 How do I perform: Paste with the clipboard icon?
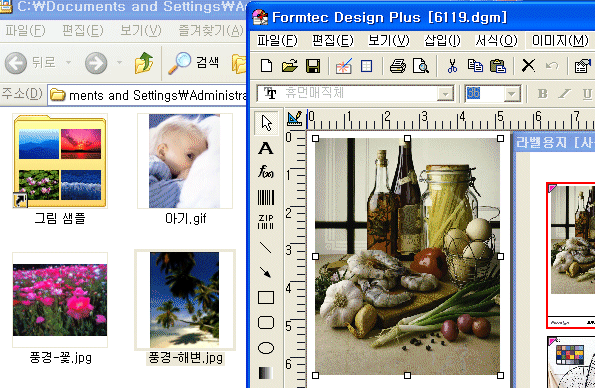point(498,66)
